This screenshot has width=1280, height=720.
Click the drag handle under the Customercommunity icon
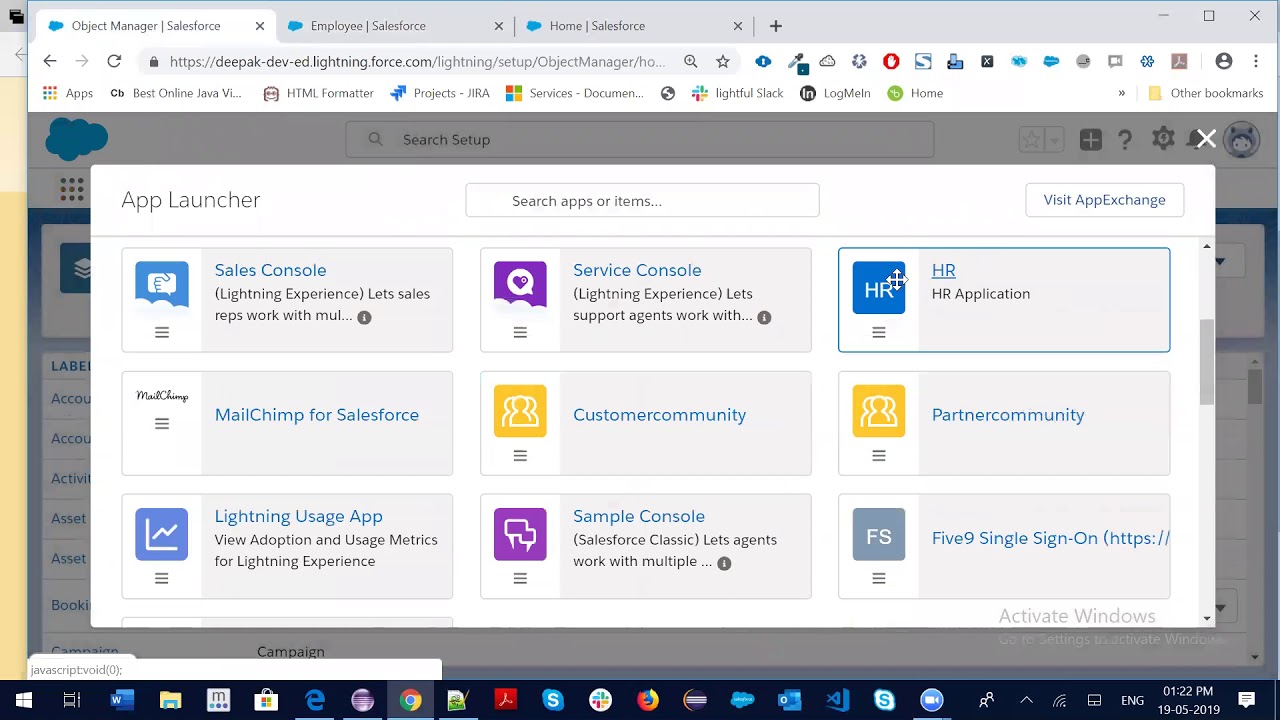[520, 456]
